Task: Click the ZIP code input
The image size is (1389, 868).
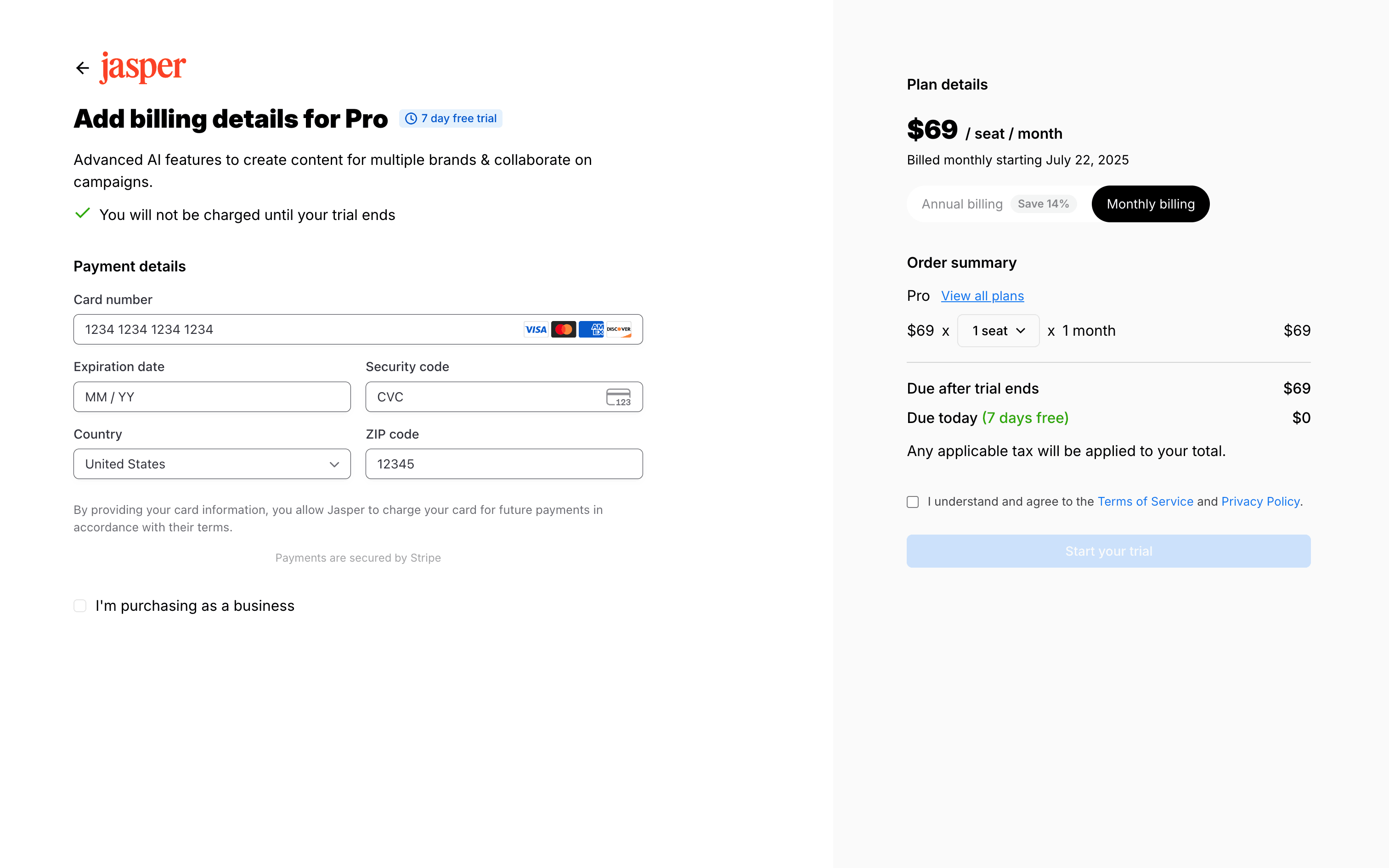Action: point(503,464)
